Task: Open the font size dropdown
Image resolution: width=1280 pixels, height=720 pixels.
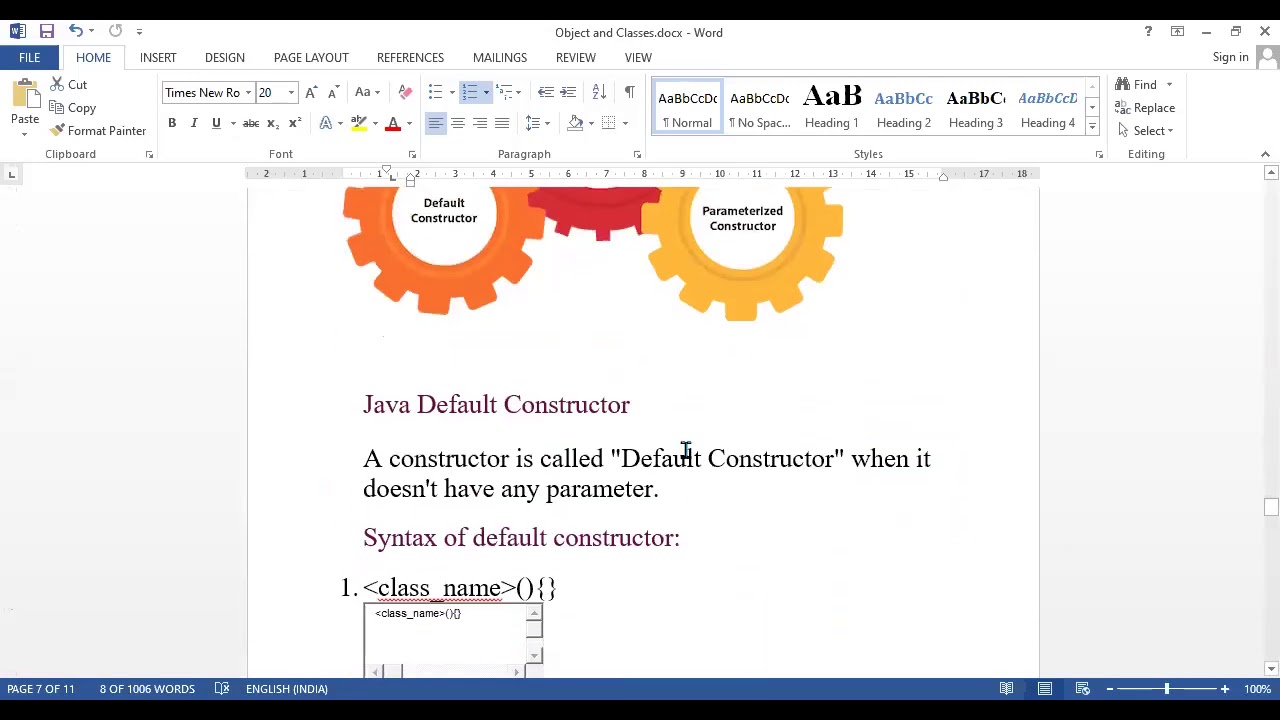Action: [291, 93]
